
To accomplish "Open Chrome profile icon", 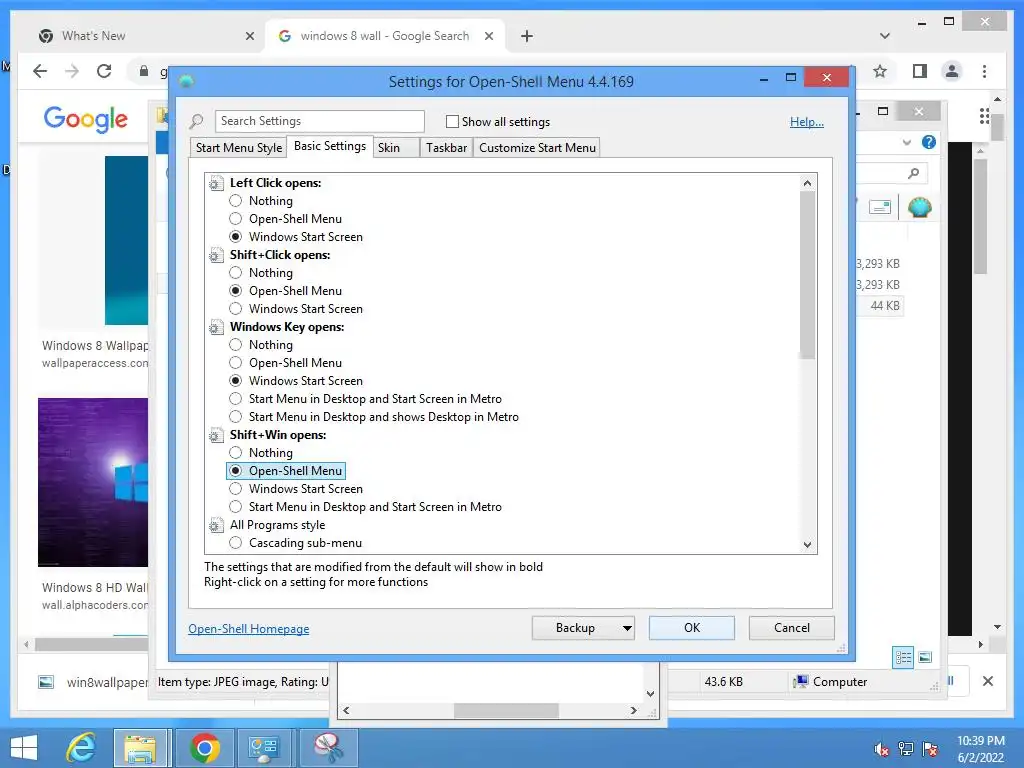I will click(952, 71).
